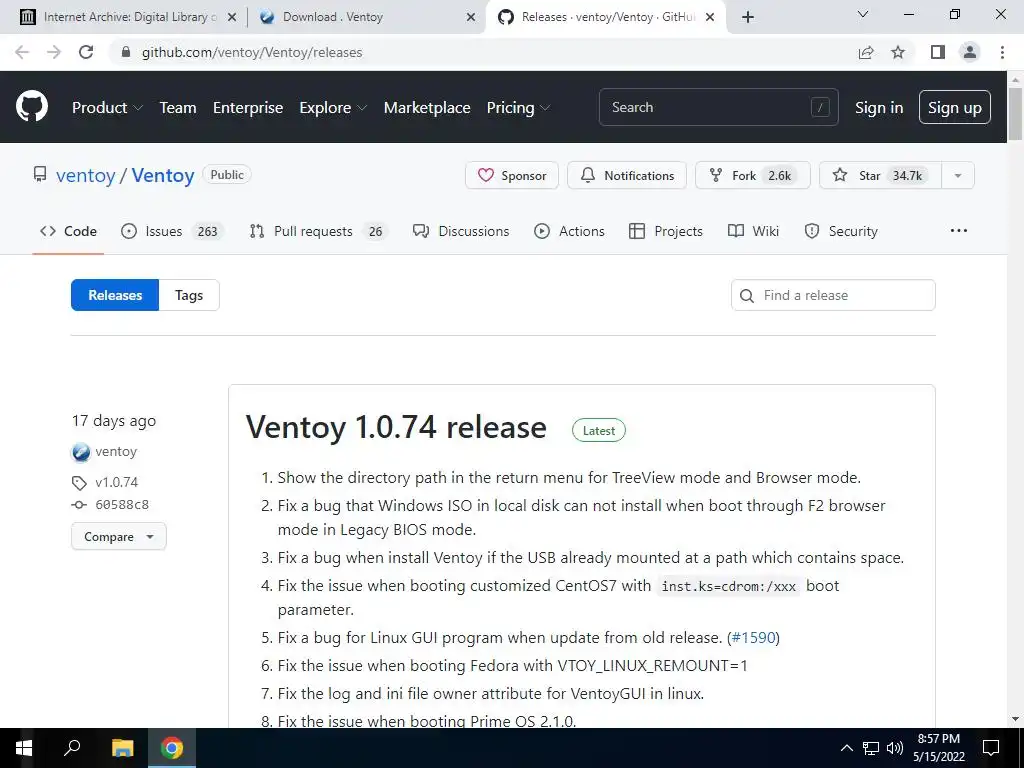Viewport: 1024px width, 768px height.
Task: Open the Actions tab
Action: 569,231
